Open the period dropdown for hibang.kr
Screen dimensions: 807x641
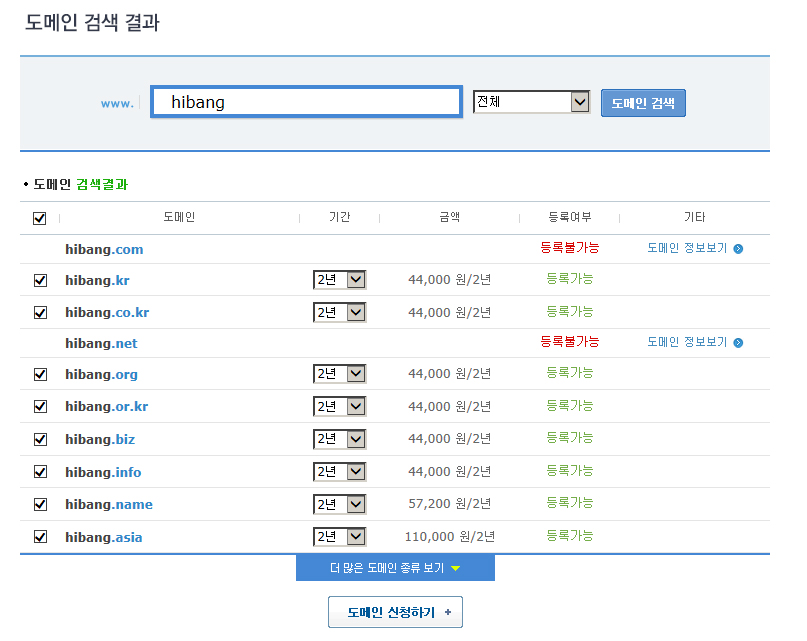coord(339,281)
